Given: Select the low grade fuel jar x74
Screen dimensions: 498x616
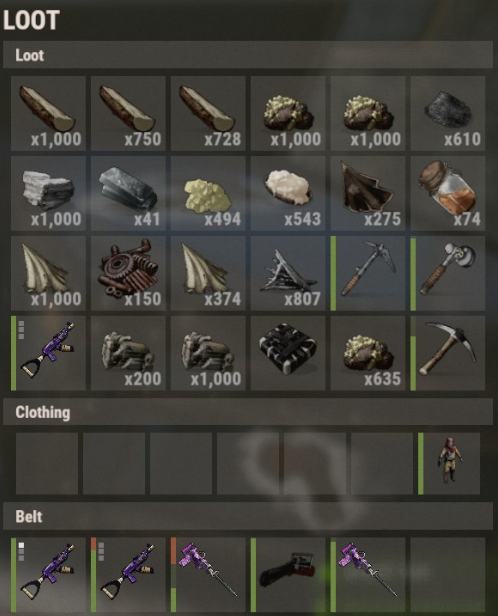Looking at the screenshot, I should (448, 193).
